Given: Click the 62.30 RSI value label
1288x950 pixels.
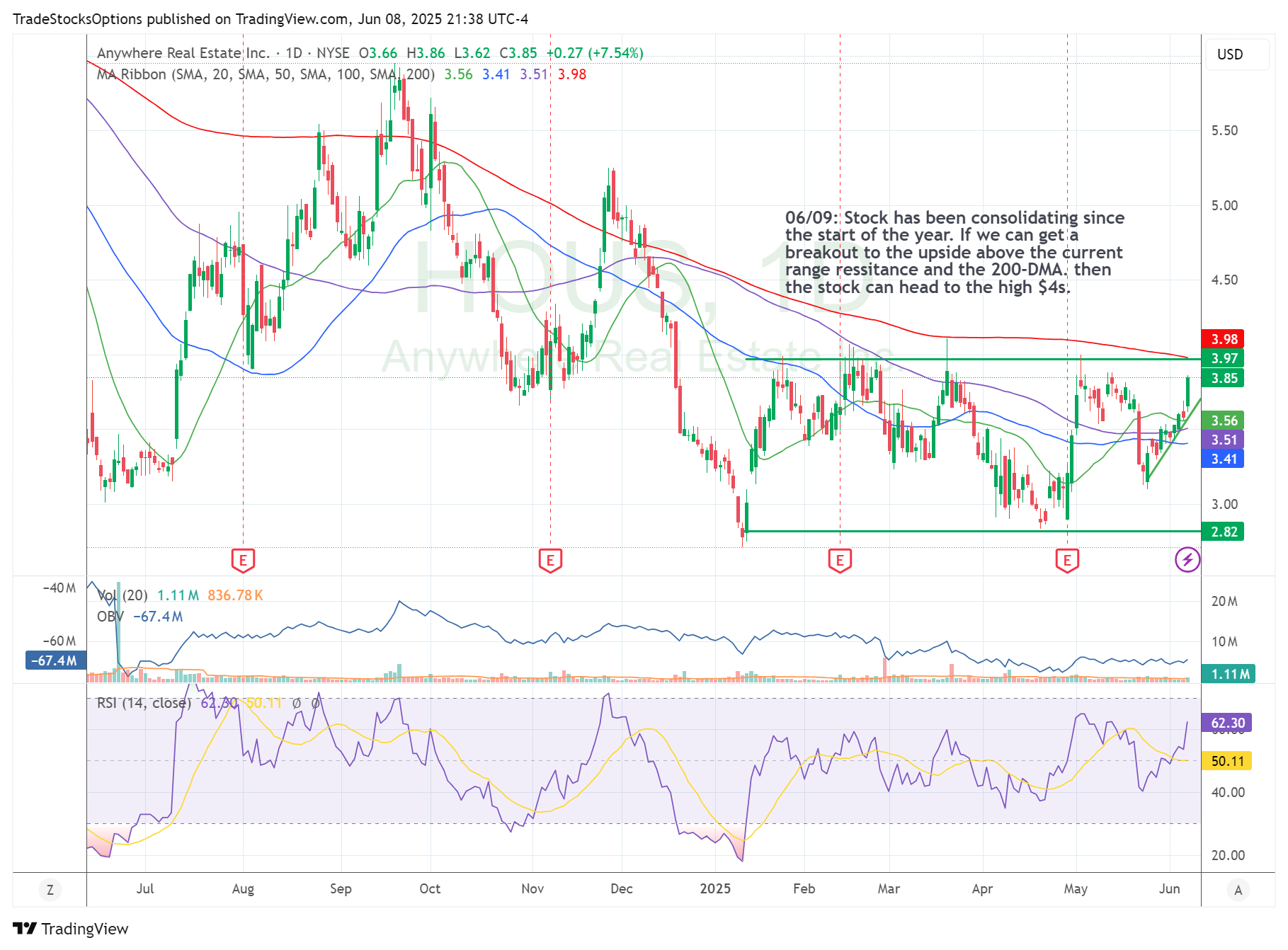Looking at the screenshot, I should [x=1227, y=723].
